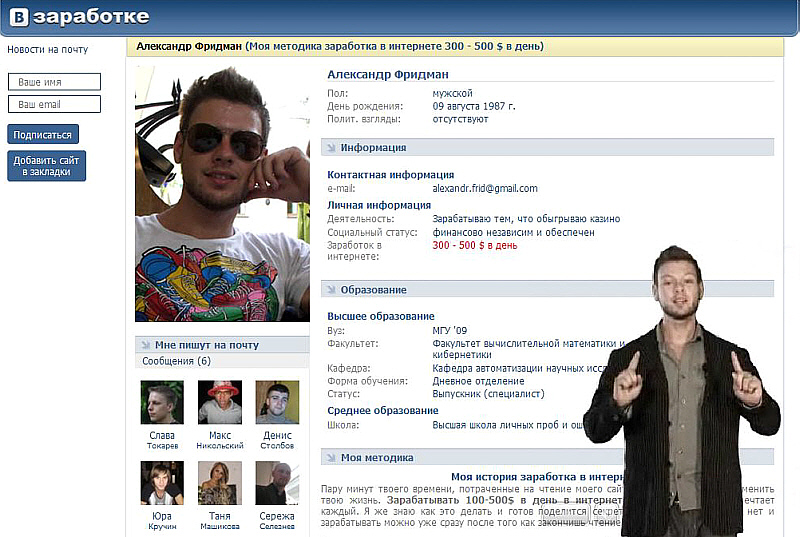Click Выпускник (специалист) status value
Viewport: 800px width, 537px height.
488,394
